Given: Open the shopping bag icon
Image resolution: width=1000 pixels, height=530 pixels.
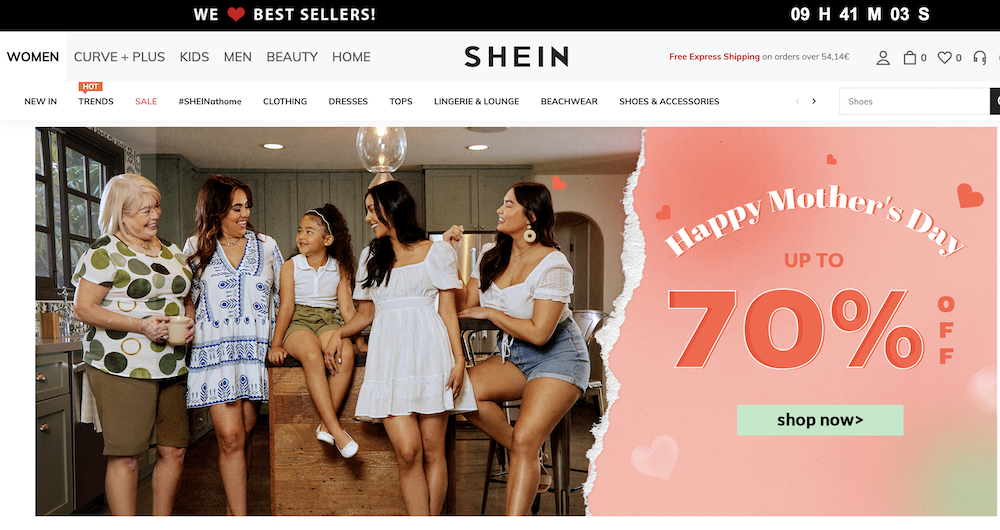Looking at the screenshot, I should tap(909, 57).
